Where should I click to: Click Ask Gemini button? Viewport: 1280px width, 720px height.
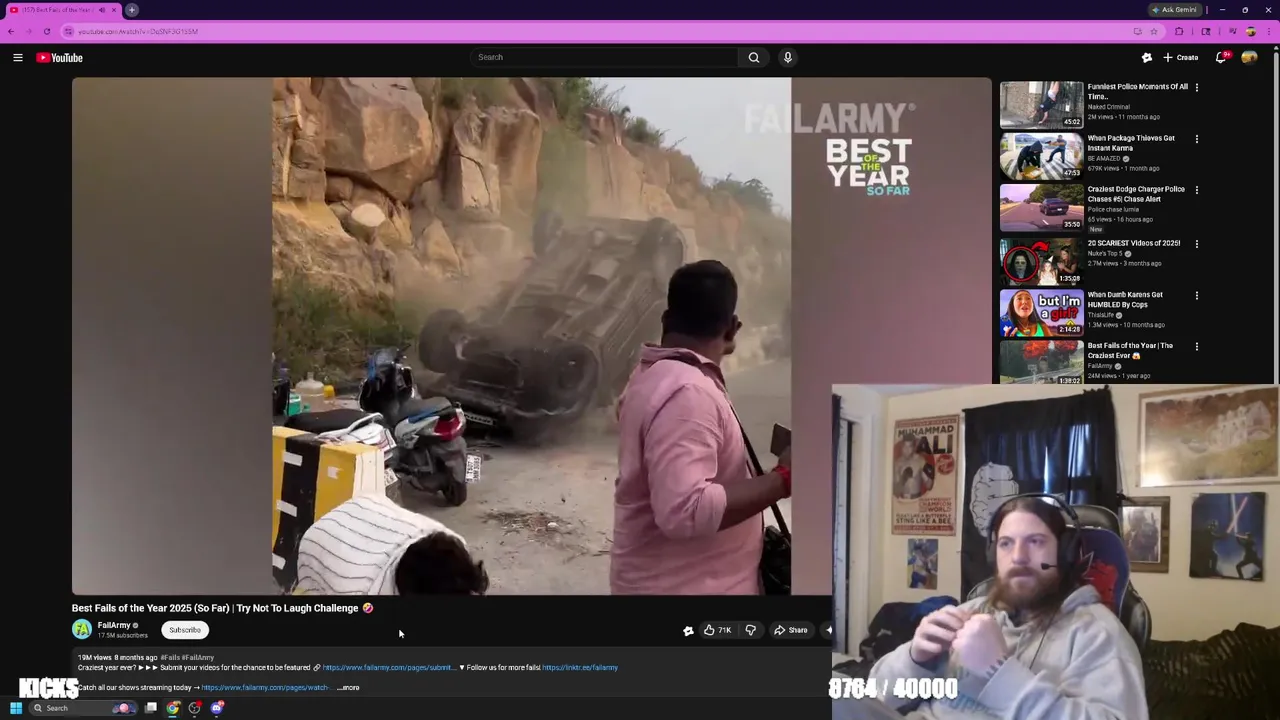click(x=1174, y=10)
